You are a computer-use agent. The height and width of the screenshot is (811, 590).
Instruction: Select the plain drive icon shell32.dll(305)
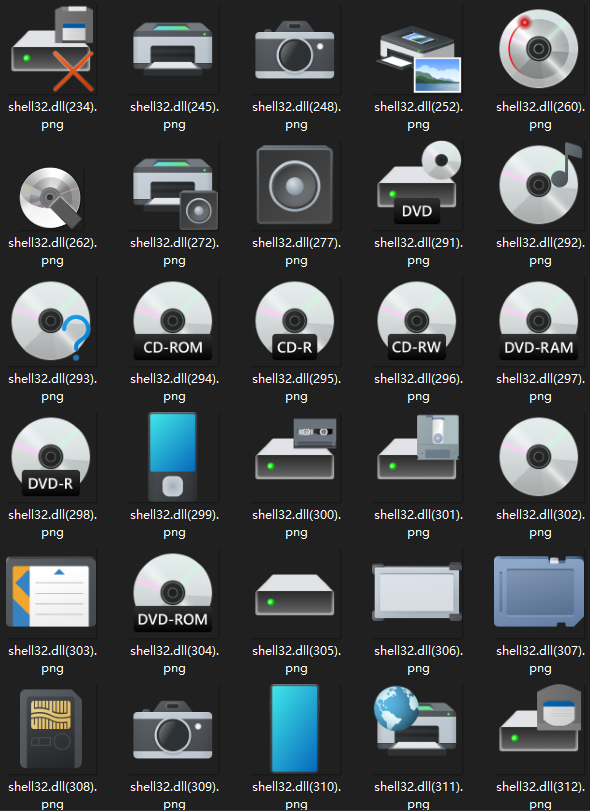[x=295, y=595]
